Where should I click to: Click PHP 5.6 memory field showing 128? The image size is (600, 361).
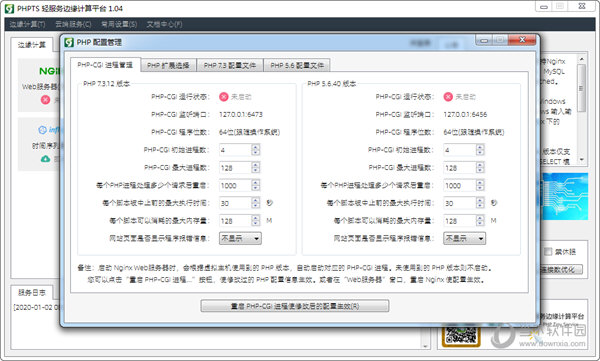(x=460, y=221)
